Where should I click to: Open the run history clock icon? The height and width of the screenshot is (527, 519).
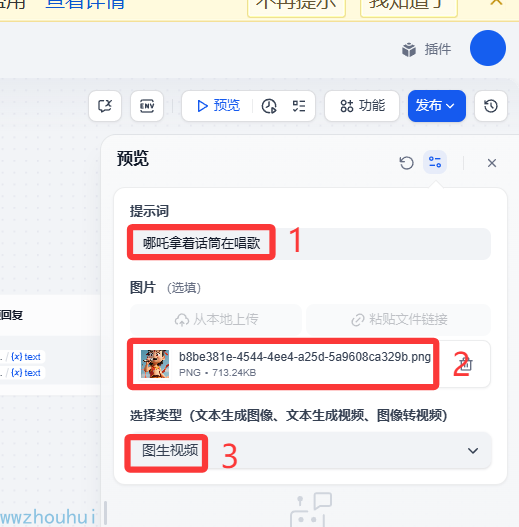coord(269,106)
